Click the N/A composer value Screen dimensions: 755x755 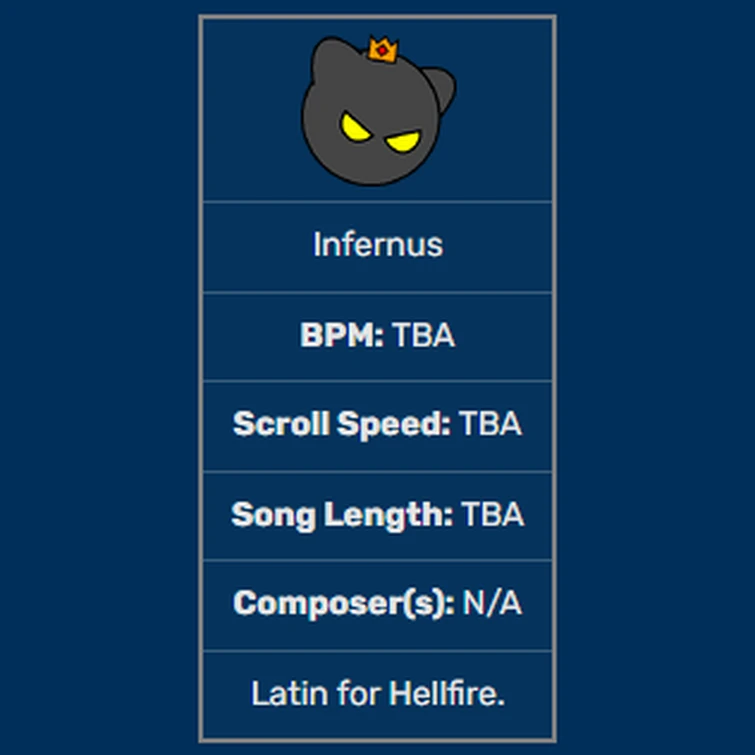tap(492, 603)
